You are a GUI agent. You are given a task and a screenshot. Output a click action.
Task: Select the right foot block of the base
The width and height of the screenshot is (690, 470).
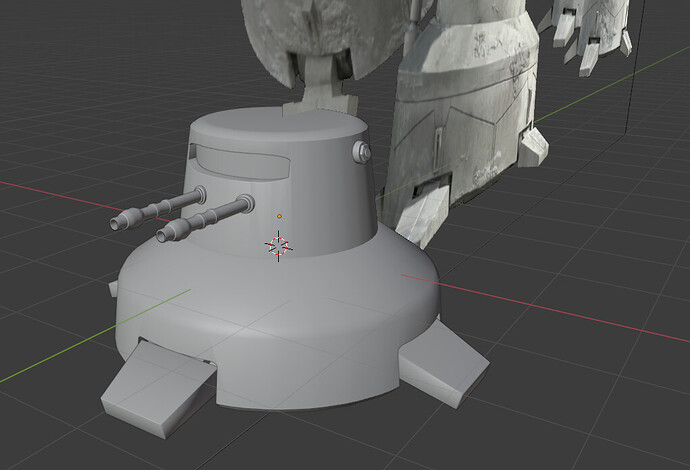point(442,363)
